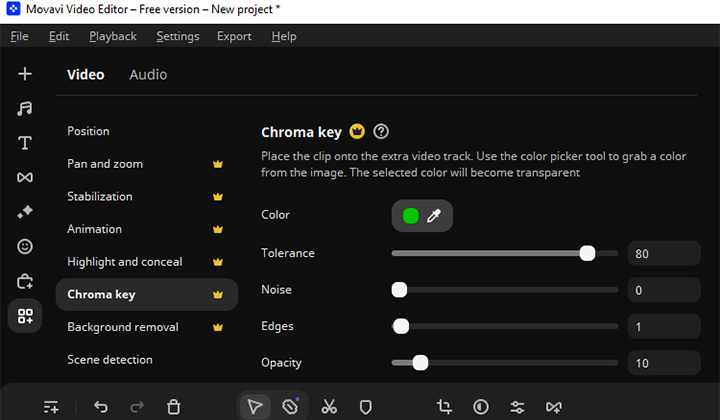Open the music notes sounds panel

pyautogui.click(x=25, y=108)
